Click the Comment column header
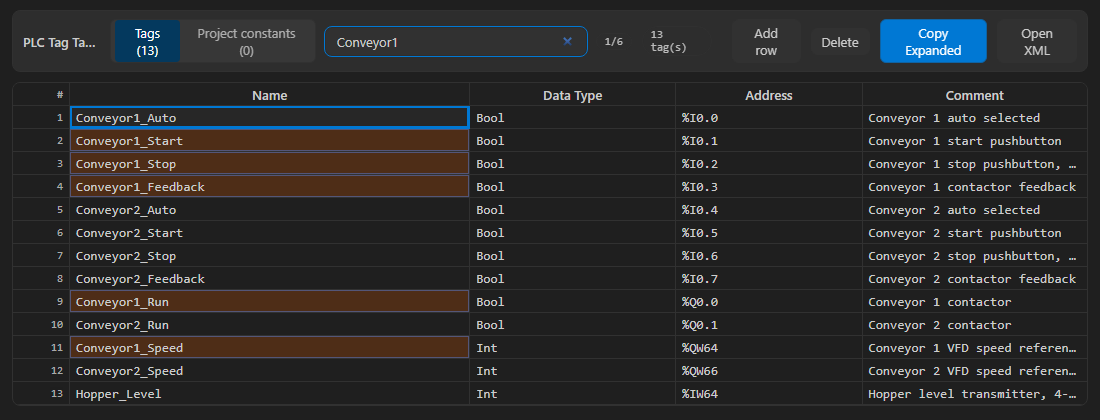The image size is (1100, 420). point(974,95)
